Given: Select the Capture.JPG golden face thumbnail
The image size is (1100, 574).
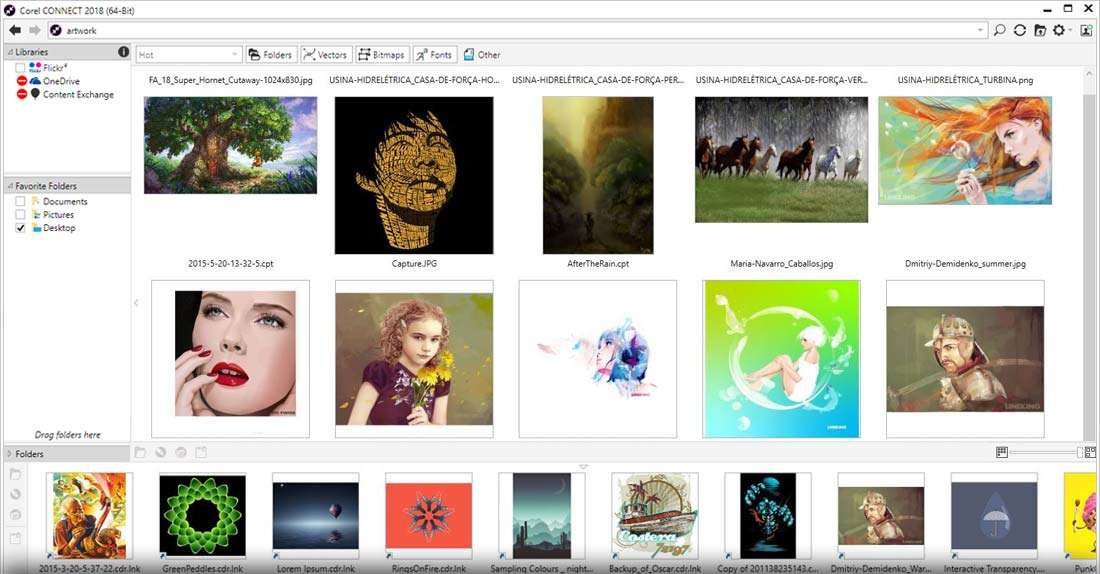Looking at the screenshot, I should pyautogui.click(x=413, y=176).
